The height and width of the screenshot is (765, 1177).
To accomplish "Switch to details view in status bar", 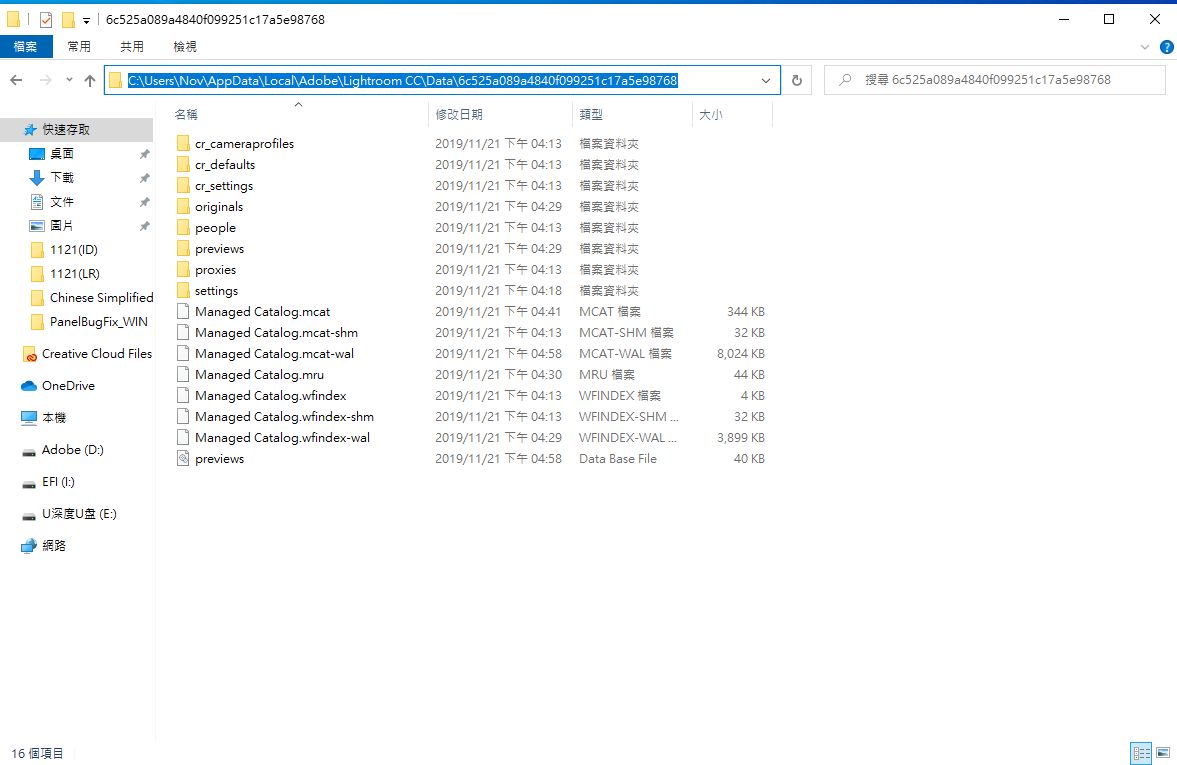I will coord(1141,752).
